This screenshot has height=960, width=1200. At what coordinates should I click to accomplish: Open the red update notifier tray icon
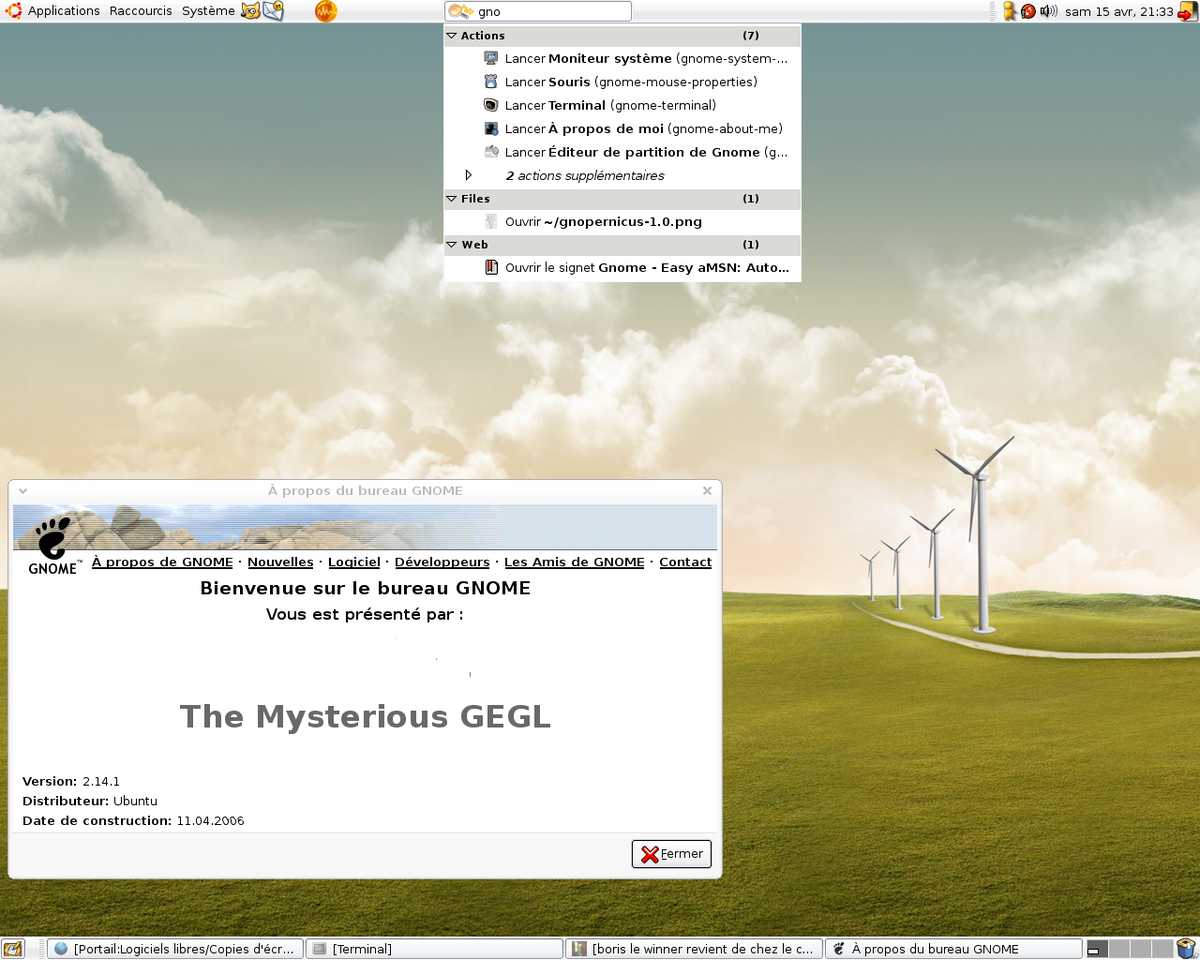point(1028,11)
